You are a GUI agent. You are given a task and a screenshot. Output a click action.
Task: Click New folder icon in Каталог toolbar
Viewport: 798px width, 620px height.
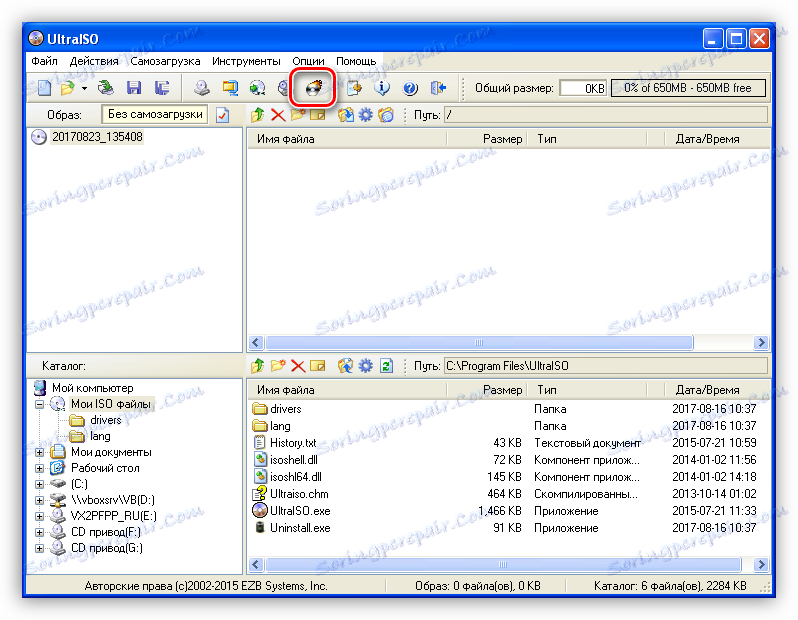278,365
